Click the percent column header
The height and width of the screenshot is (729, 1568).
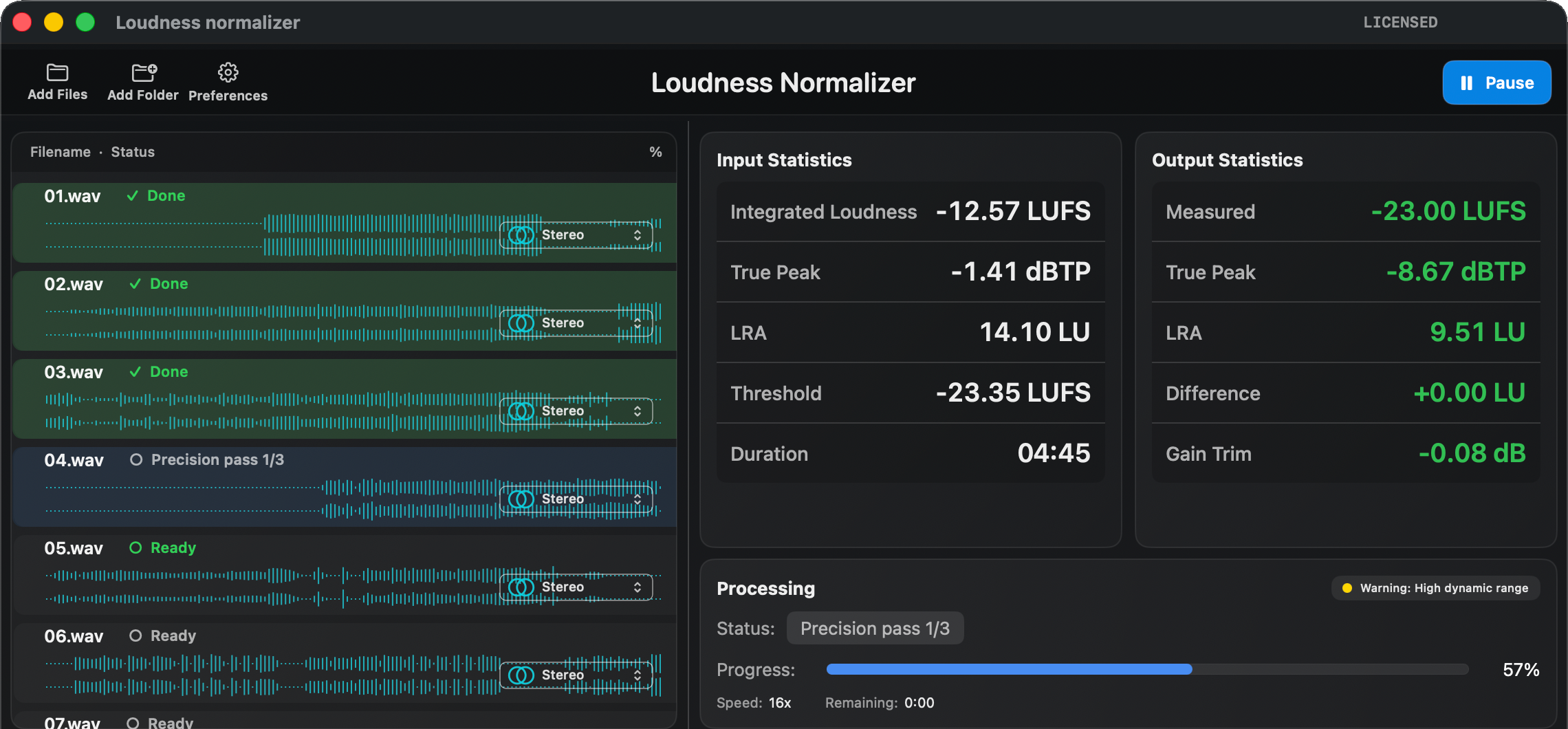pos(655,152)
